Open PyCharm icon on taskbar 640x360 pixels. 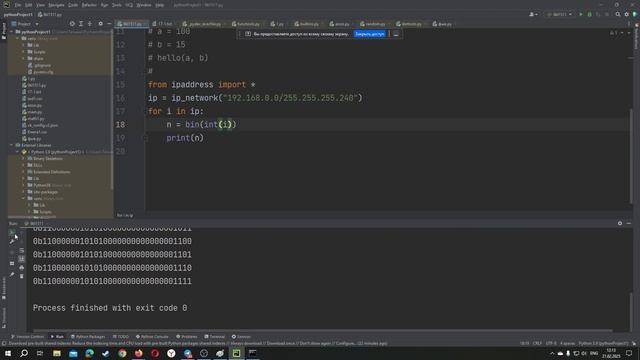point(236,353)
